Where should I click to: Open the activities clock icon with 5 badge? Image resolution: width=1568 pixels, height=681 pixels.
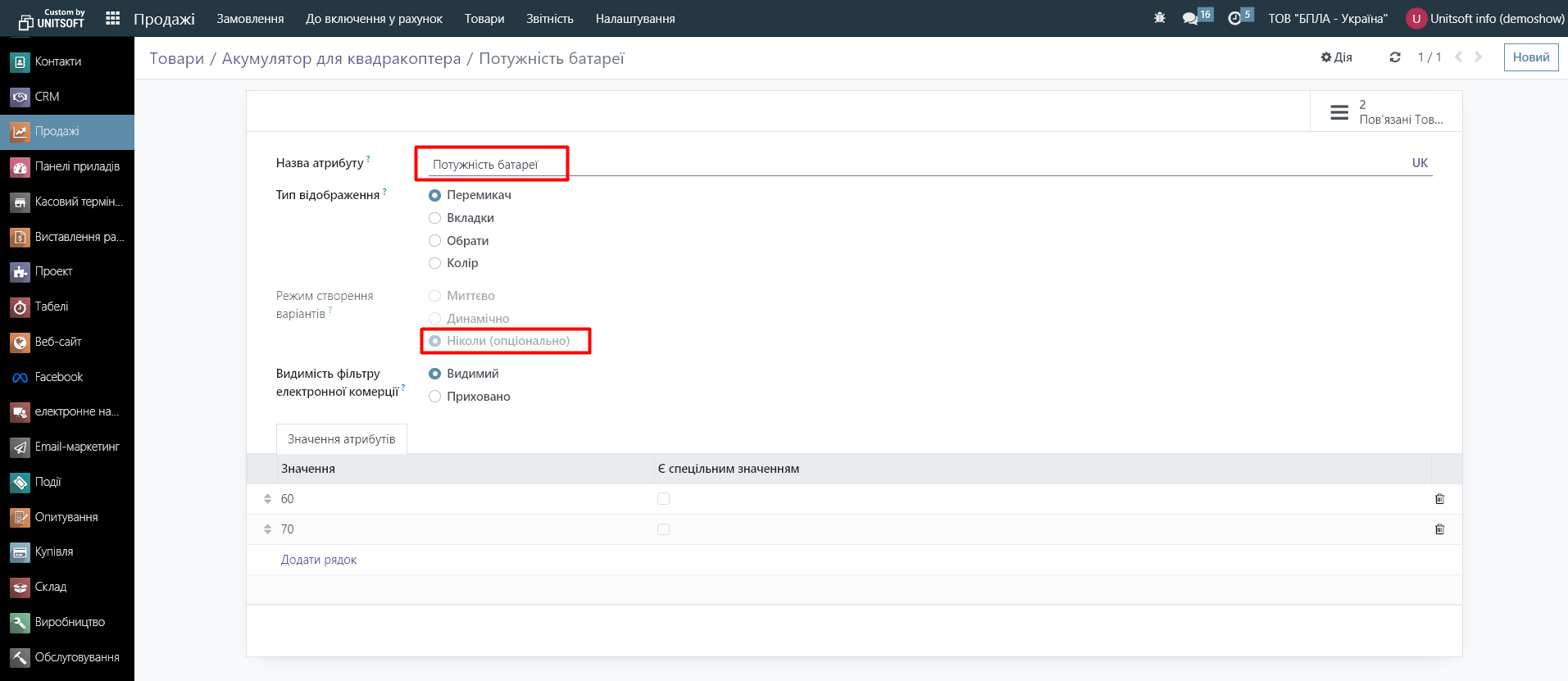[1235, 18]
